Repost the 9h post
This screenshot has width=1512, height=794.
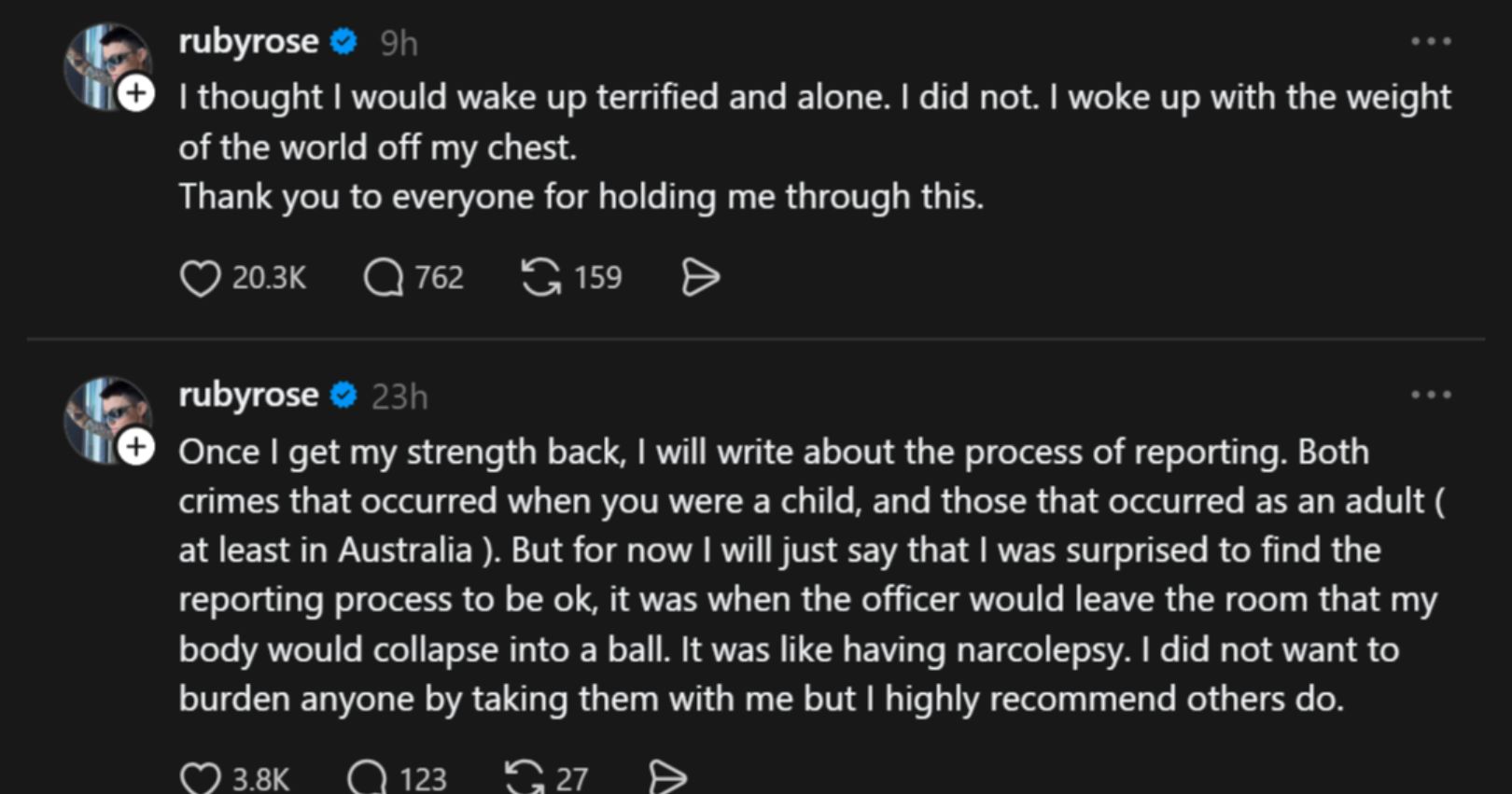tap(541, 278)
